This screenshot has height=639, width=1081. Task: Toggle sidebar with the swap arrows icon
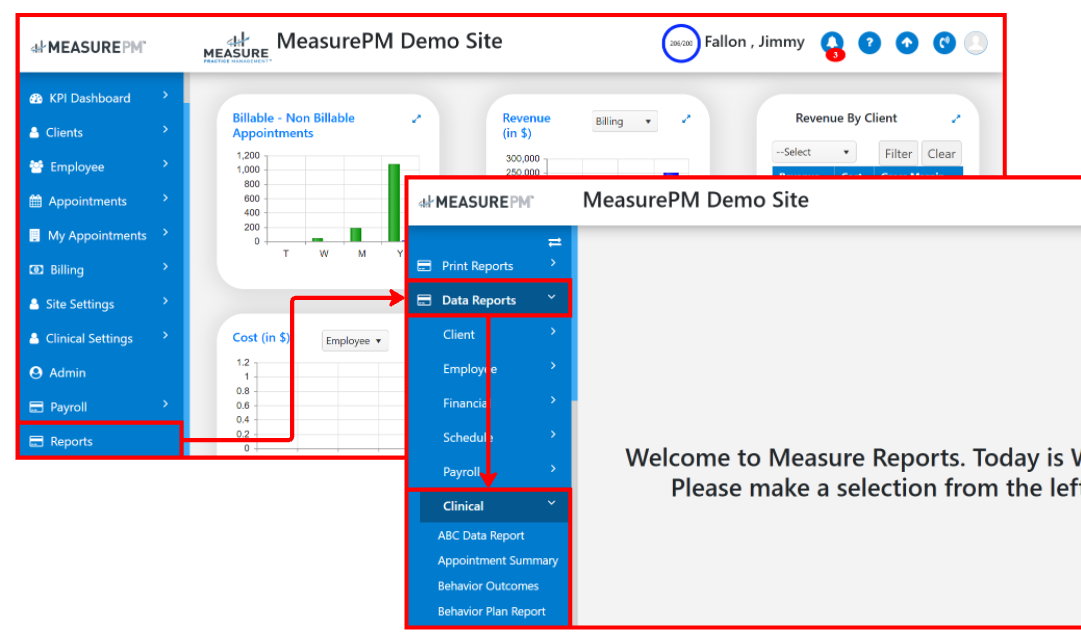(554, 242)
